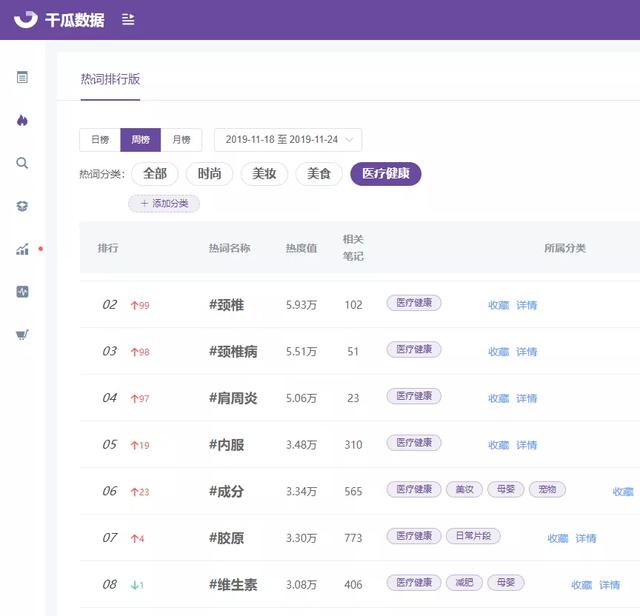The image size is (640, 616).
Task: Select 周榜 weekly ranking toggle
Action: point(140,140)
